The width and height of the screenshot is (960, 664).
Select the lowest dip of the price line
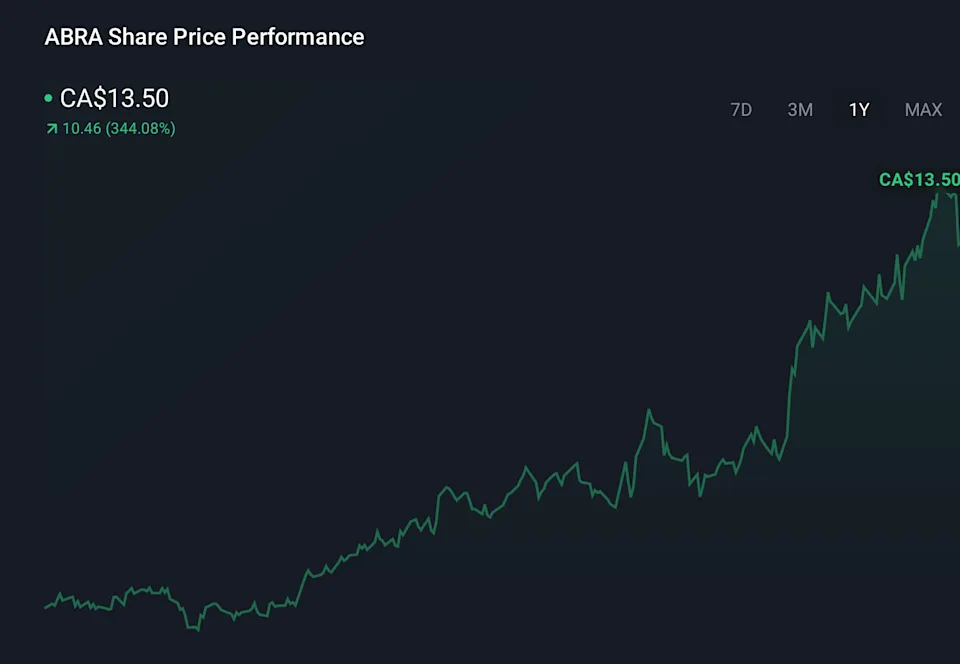coord(197,629)
